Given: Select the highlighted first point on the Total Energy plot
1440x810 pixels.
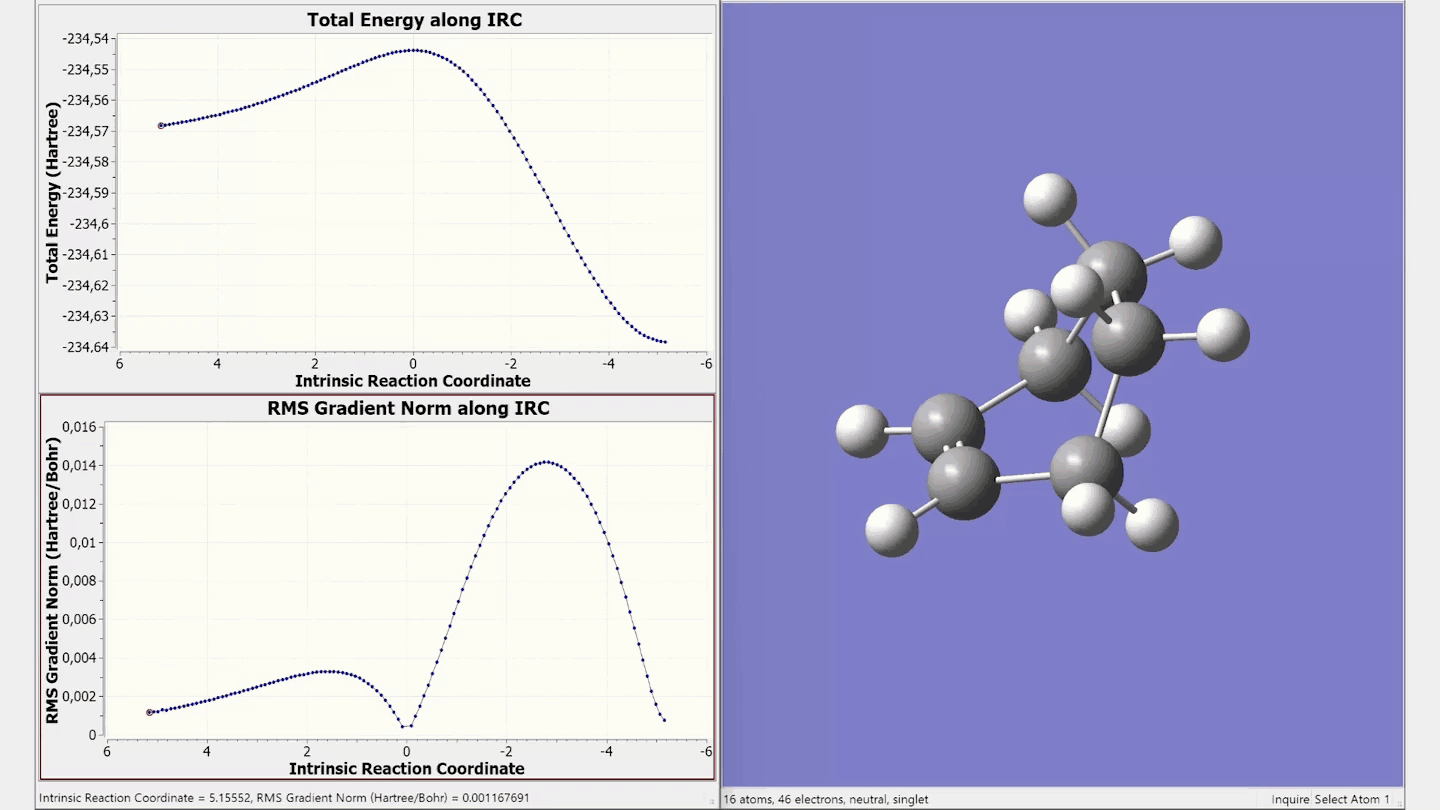Looking at the screenshot, I should pyautogui.click(x=161, y=126).
